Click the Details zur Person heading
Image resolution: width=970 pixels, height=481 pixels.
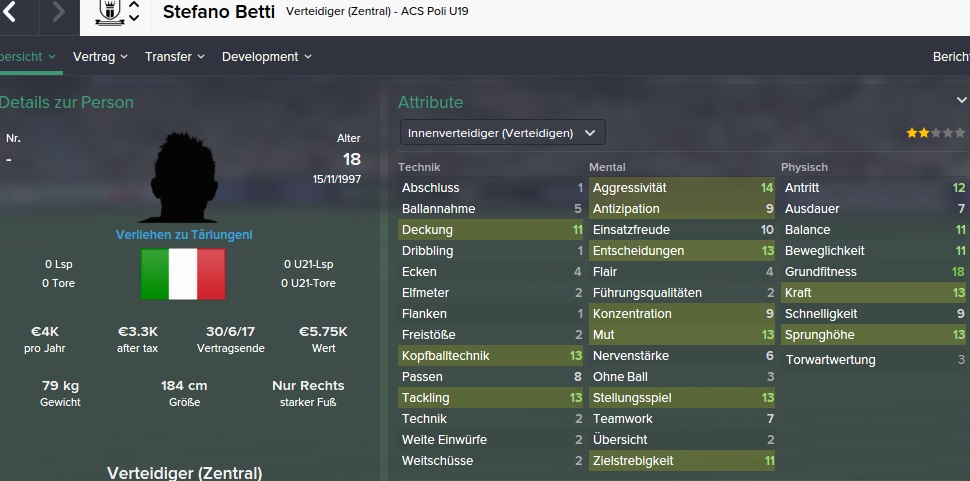click(x=67, y=102)
